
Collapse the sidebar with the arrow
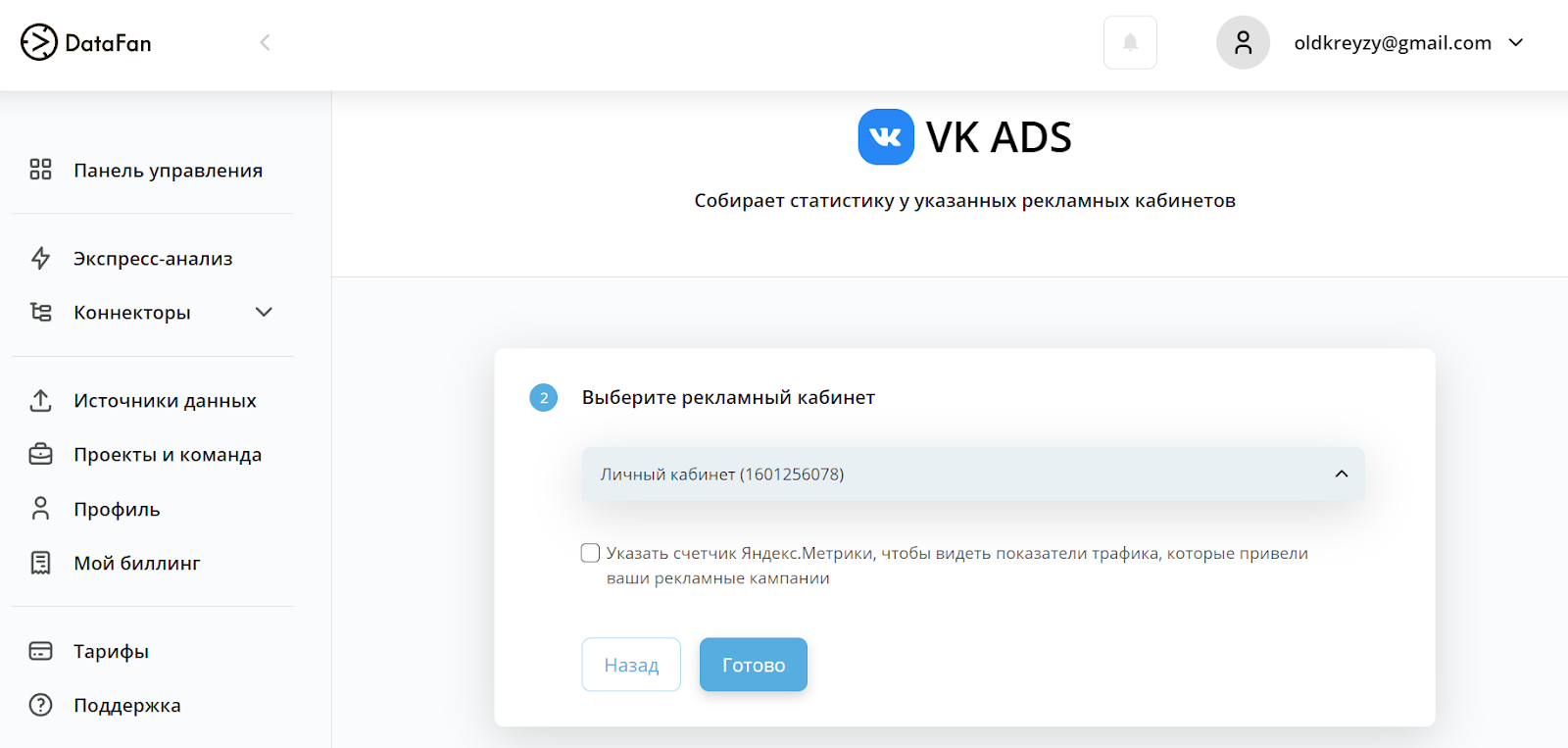265,42
